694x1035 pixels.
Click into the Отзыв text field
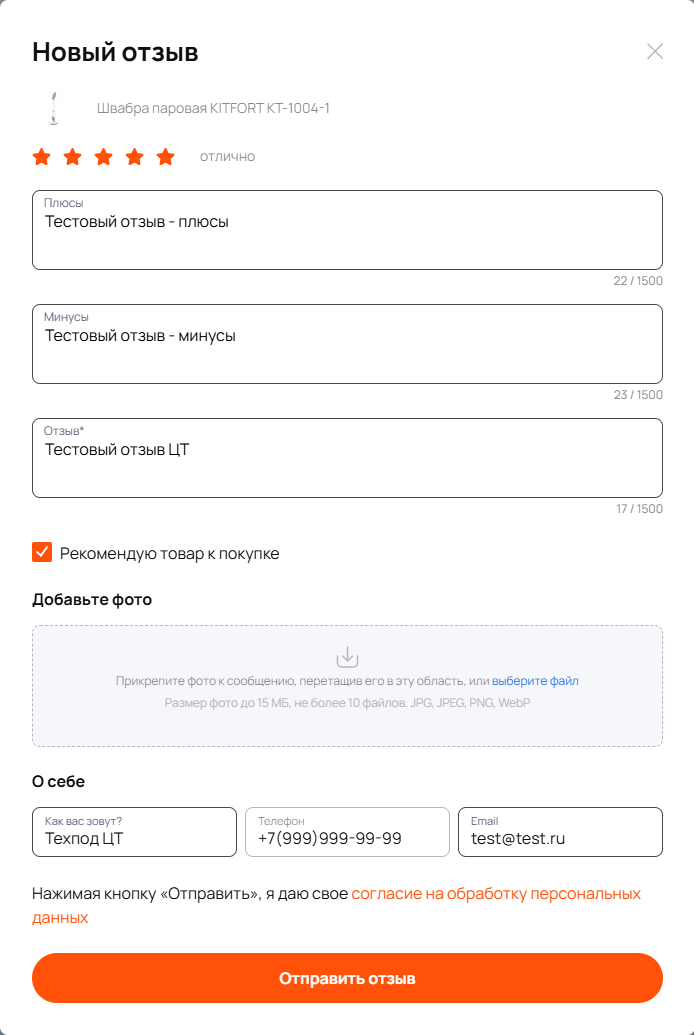(347, 458)
